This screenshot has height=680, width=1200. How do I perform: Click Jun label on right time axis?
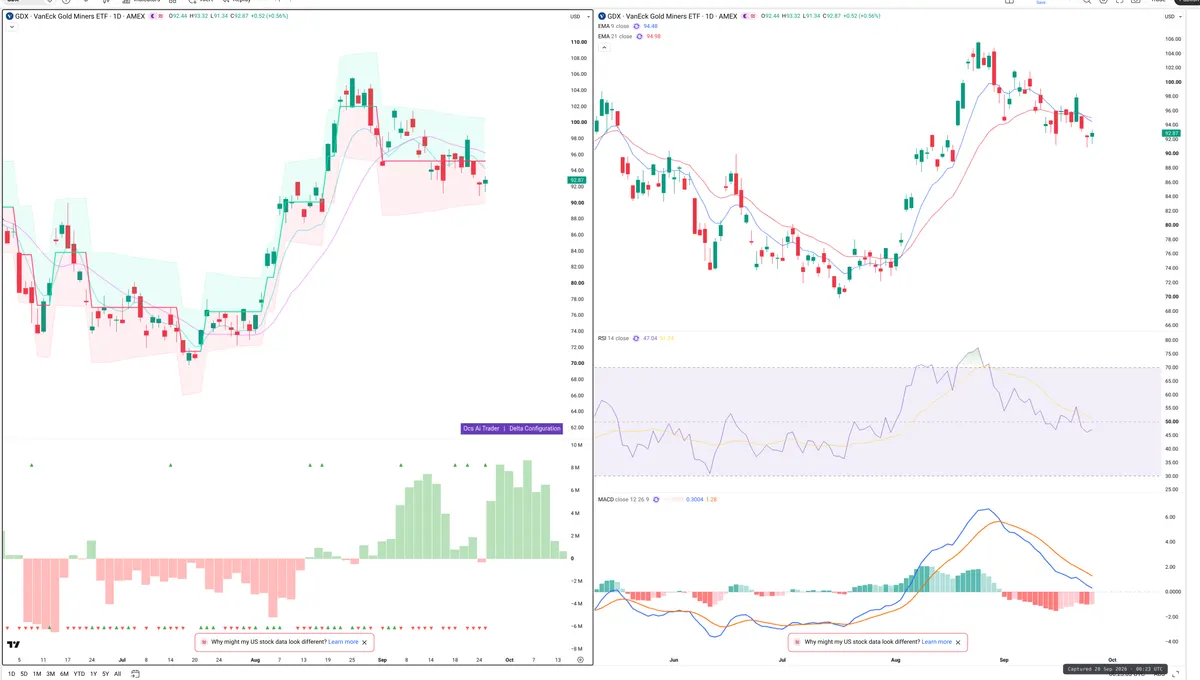click(x=673, y=660)
